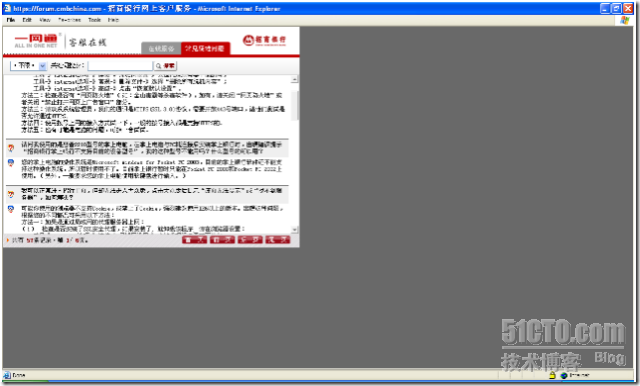Click the record count text showing 57 records
This screenshot has width=640, height=386.
click(x=50, y=240)
